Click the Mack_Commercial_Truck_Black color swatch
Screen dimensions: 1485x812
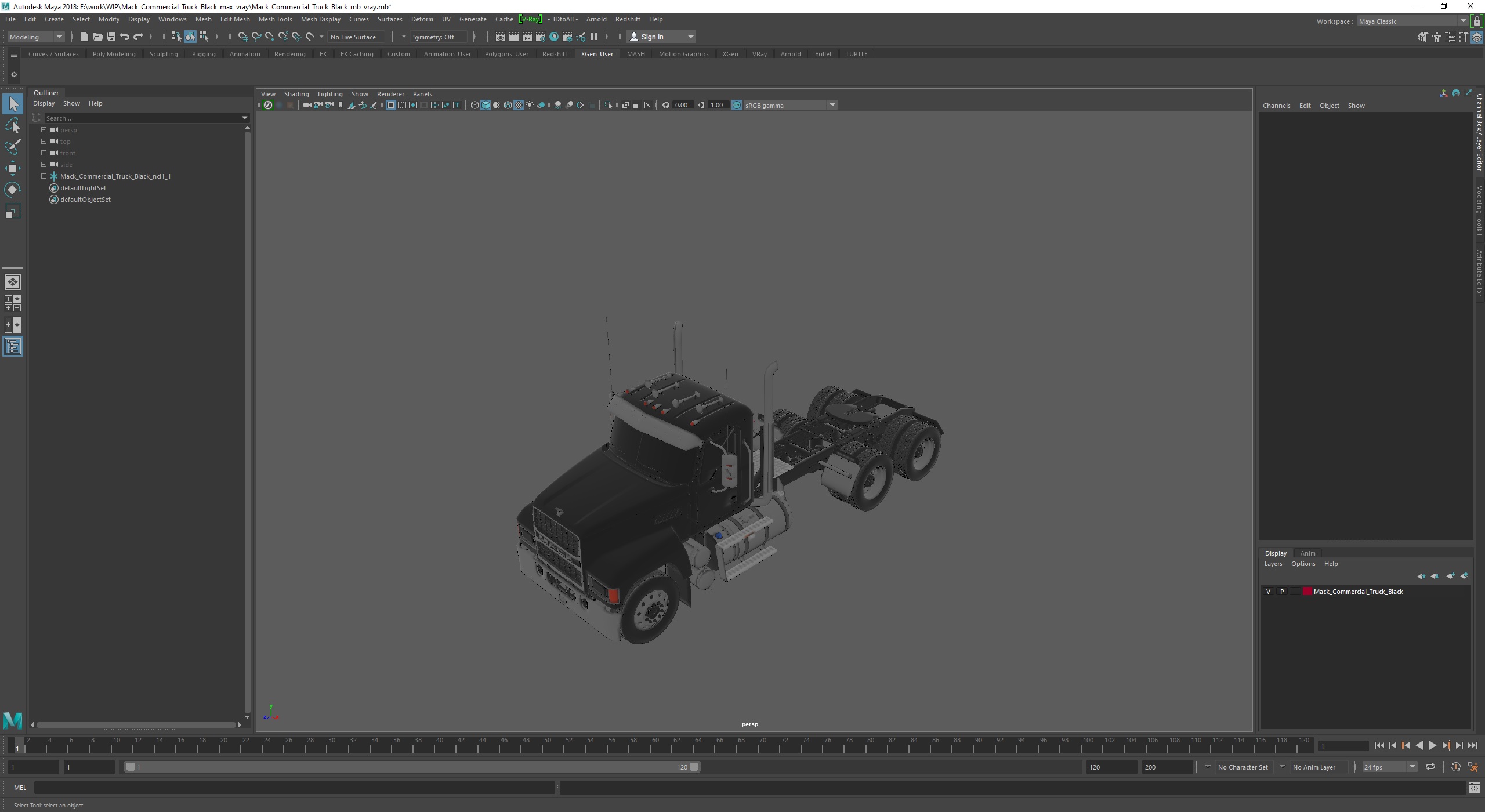click(x=1306, y=591)
